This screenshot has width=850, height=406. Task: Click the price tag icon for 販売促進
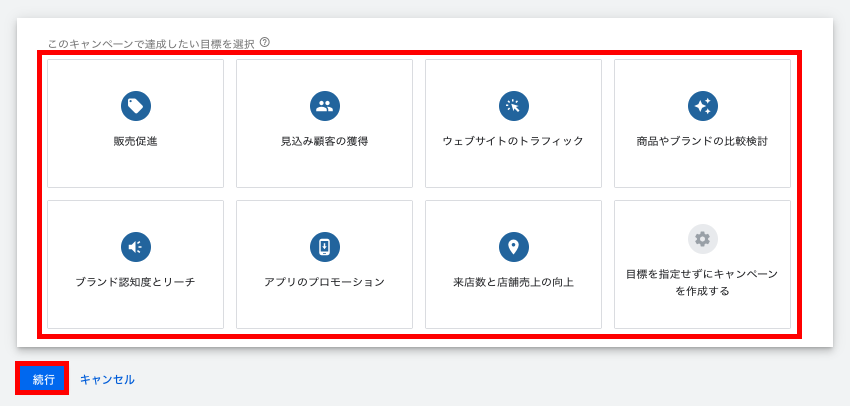[135, 106]
